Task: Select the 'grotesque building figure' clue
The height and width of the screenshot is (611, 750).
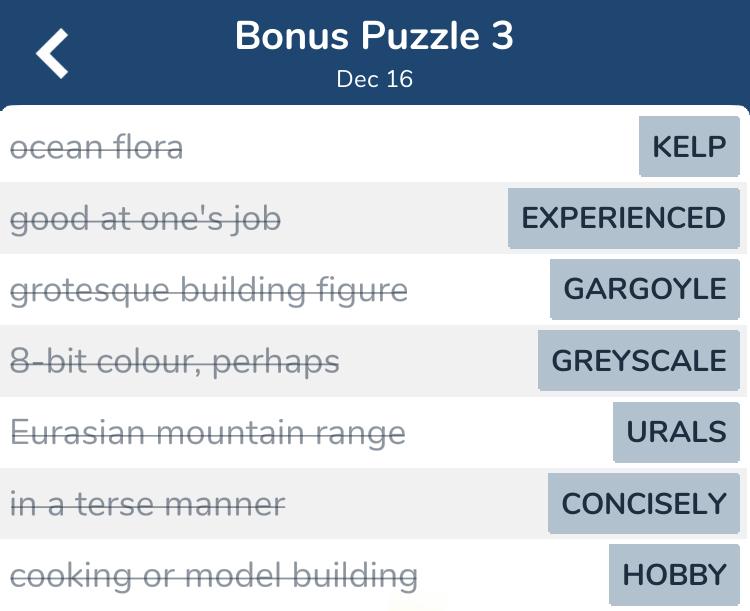Action: pos(209,291)
